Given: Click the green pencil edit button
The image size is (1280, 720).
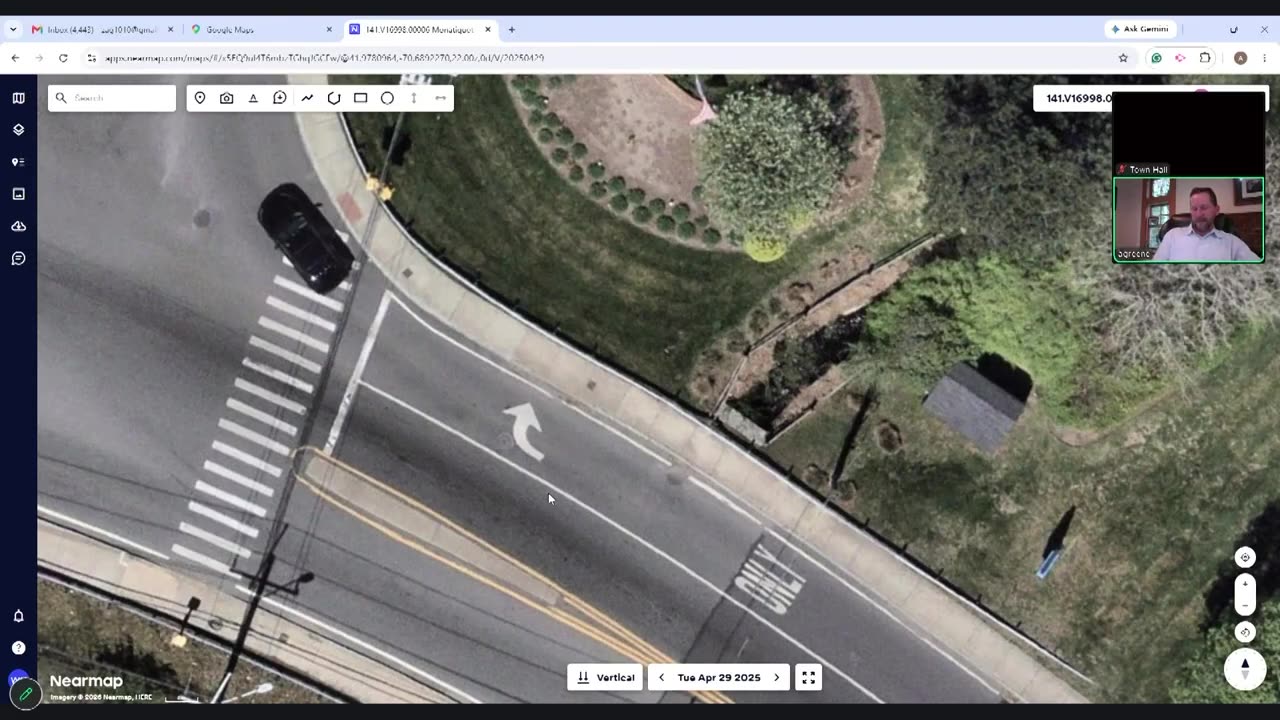Looking at the screenshot, I should click(25, 693).
